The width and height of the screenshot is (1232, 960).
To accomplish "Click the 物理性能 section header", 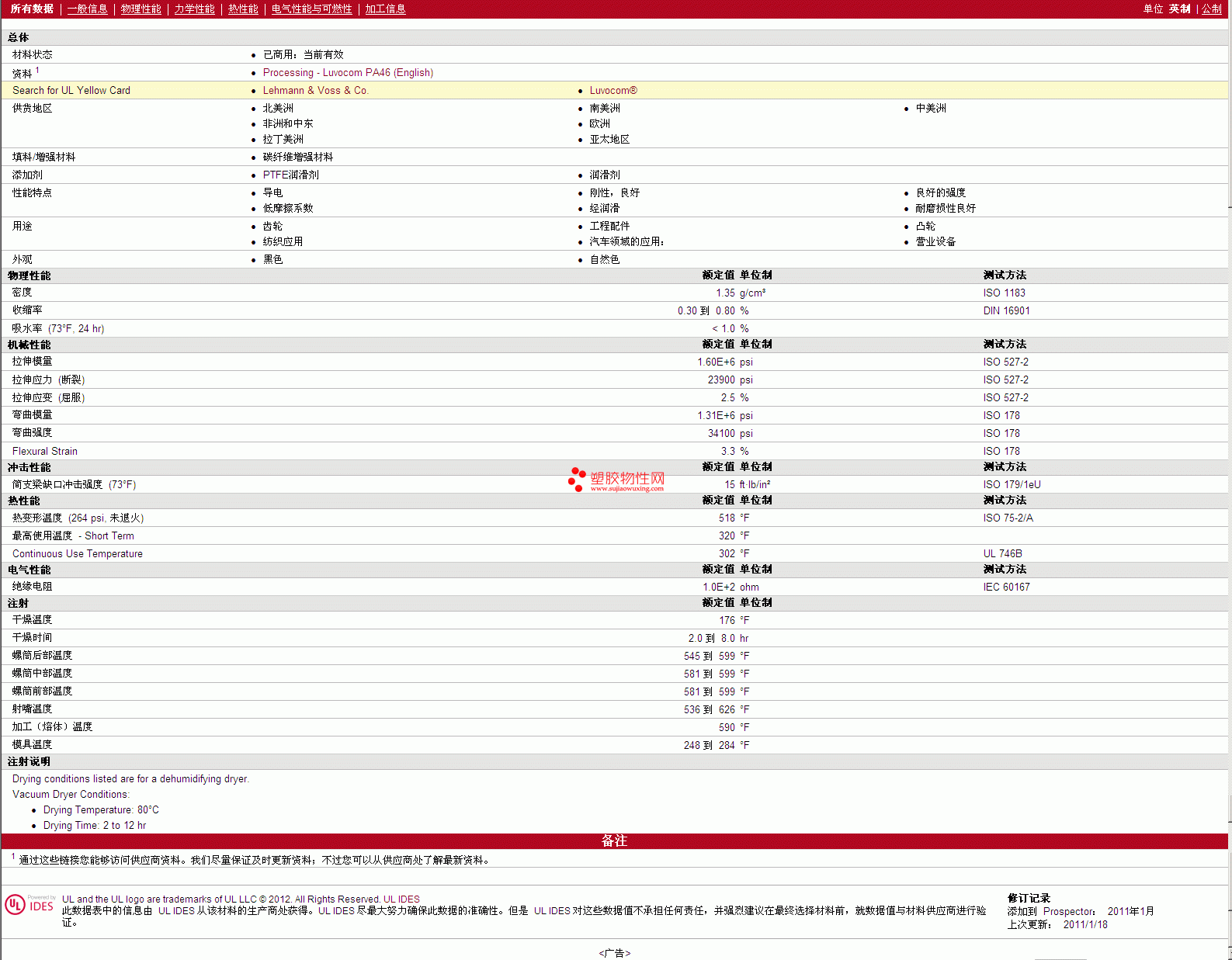I will pos(29,276).
